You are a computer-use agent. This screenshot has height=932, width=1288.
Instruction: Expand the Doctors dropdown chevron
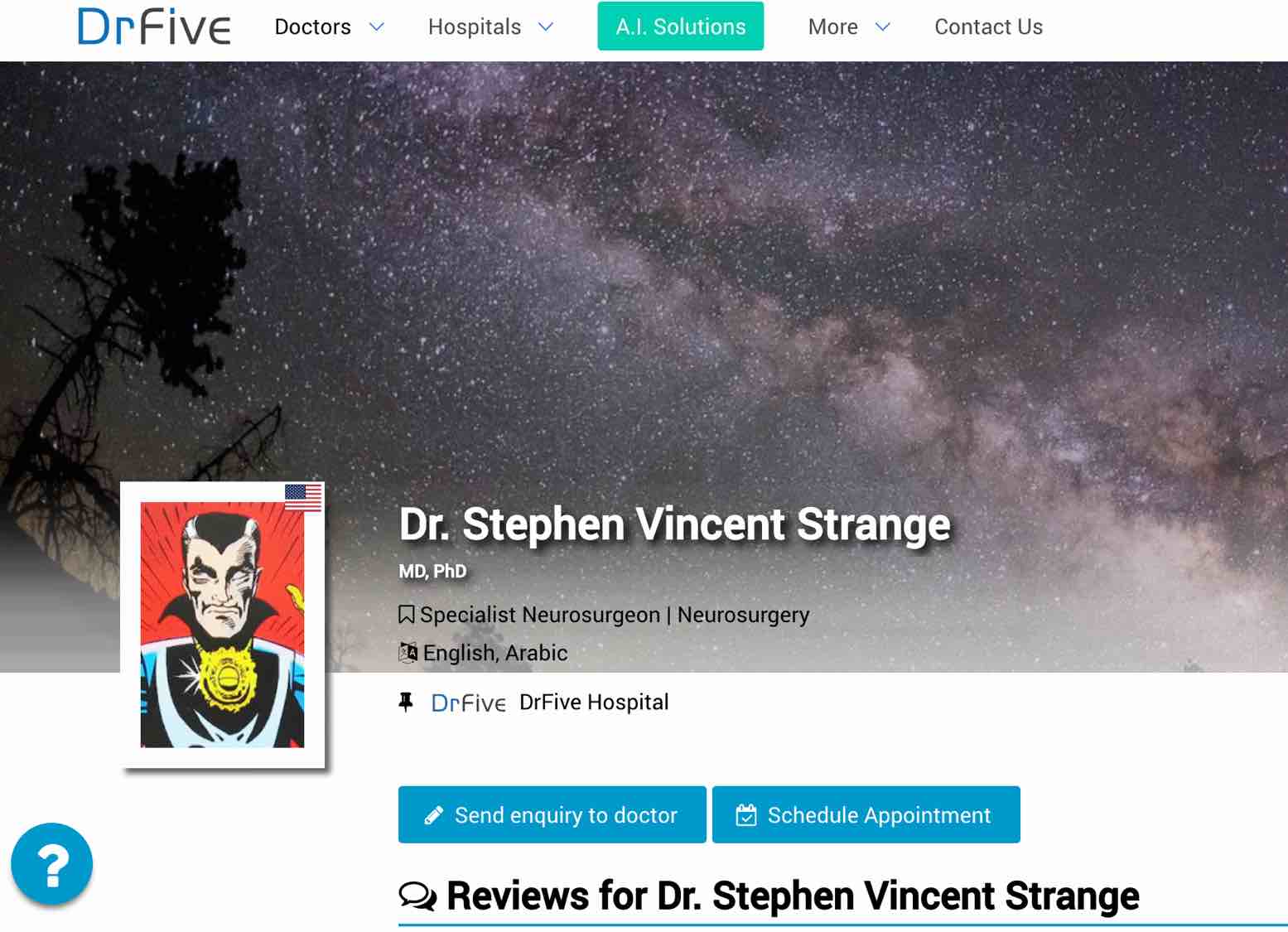[376, 27]
